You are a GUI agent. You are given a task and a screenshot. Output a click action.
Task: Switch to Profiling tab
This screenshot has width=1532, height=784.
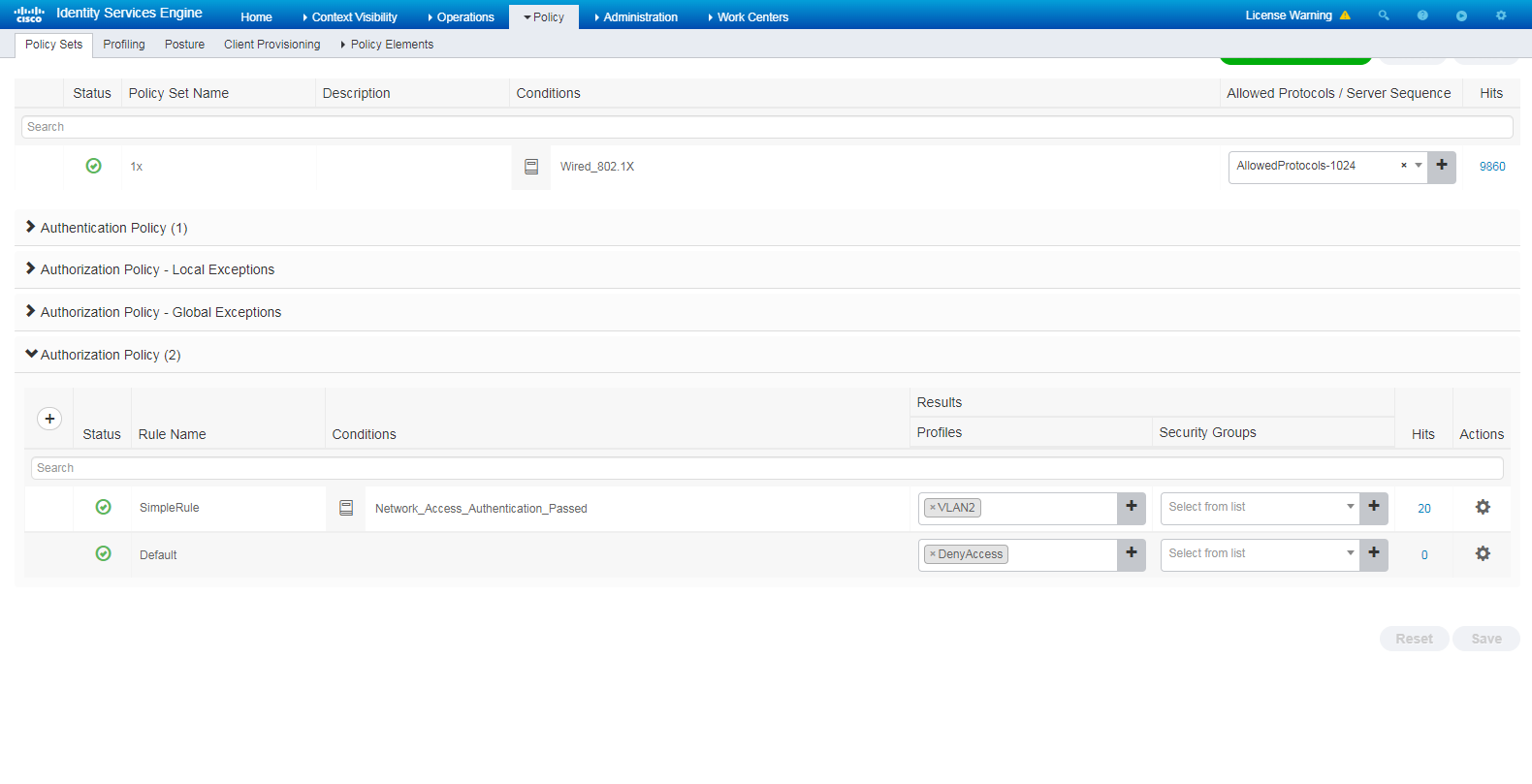124,45
